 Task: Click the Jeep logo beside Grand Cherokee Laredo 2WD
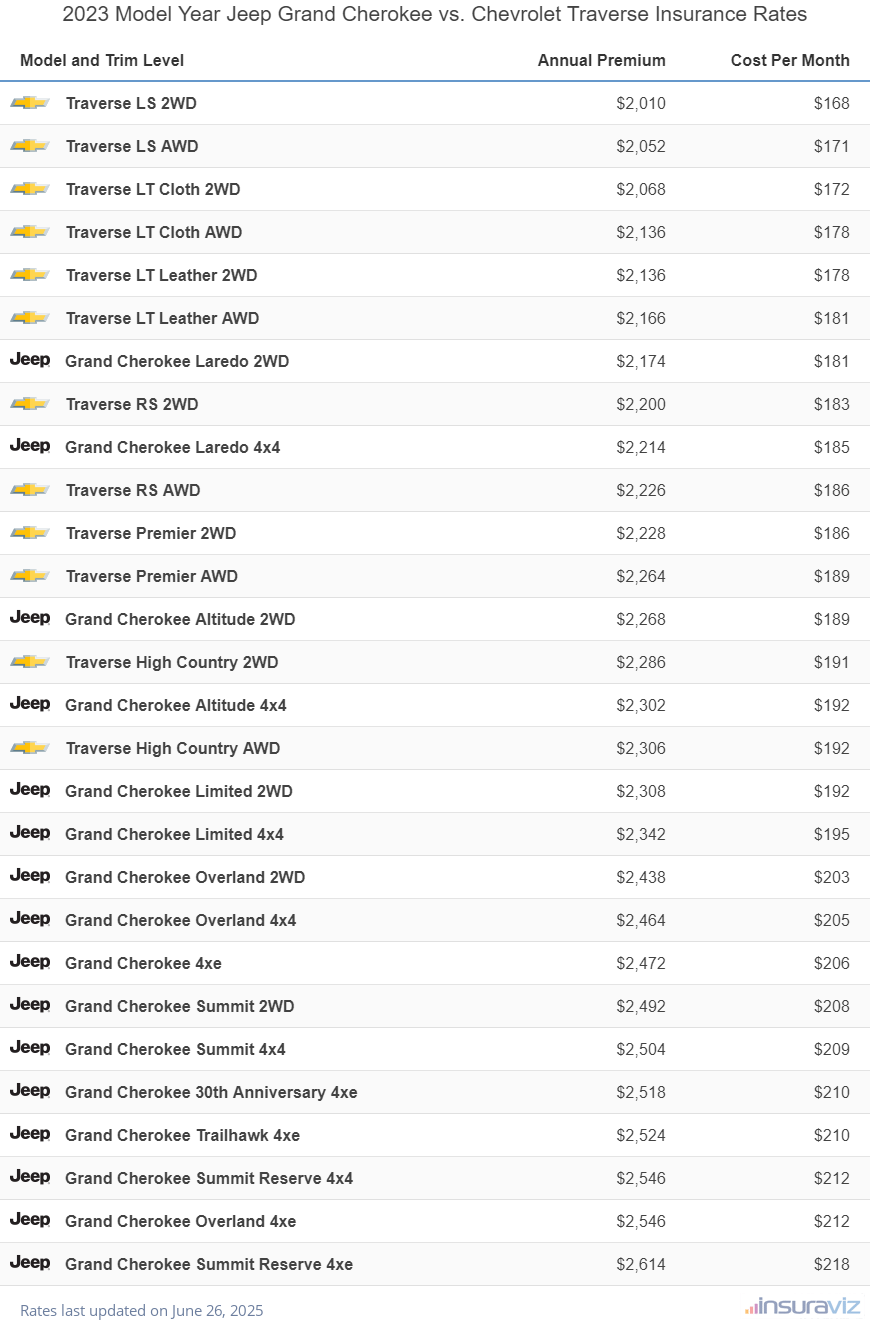pyautogui.click(x=30, y=360)
